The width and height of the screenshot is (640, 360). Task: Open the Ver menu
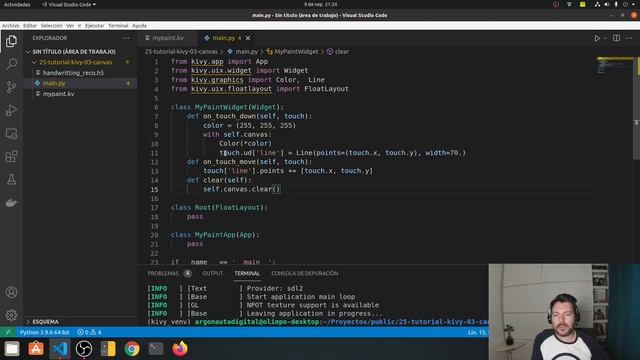tap(70, 26)
